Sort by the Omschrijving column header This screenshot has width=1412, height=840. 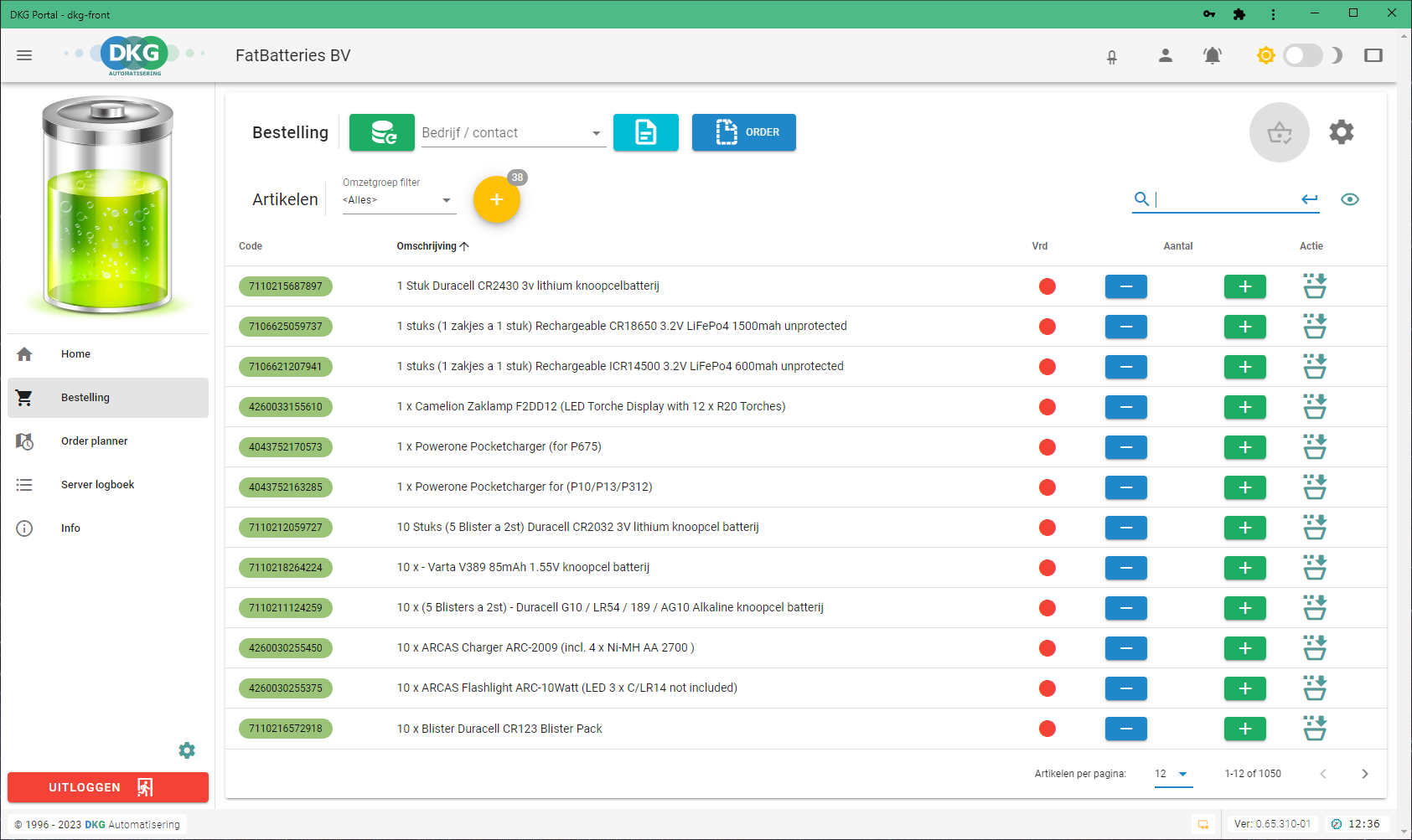click(432, 246)
